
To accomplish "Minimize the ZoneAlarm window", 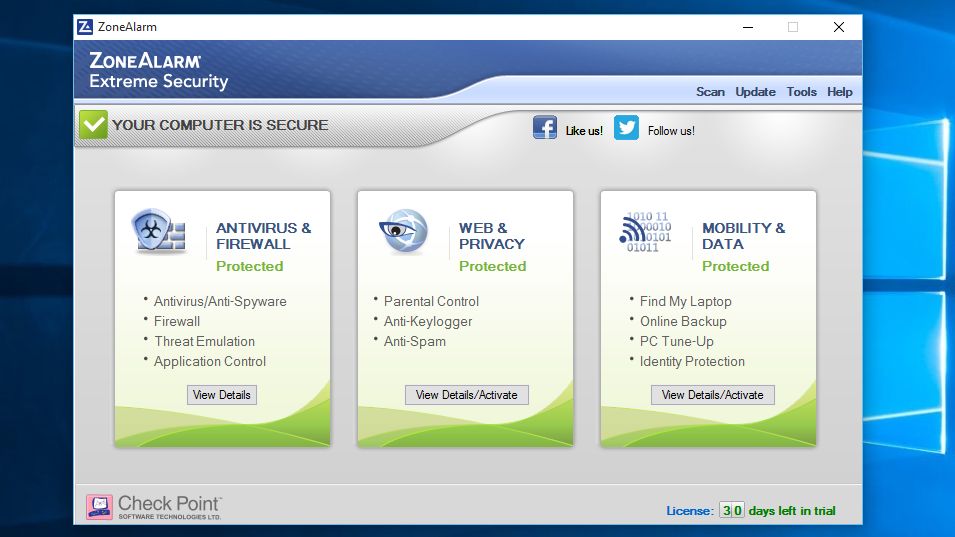I will tap(748, 27).
